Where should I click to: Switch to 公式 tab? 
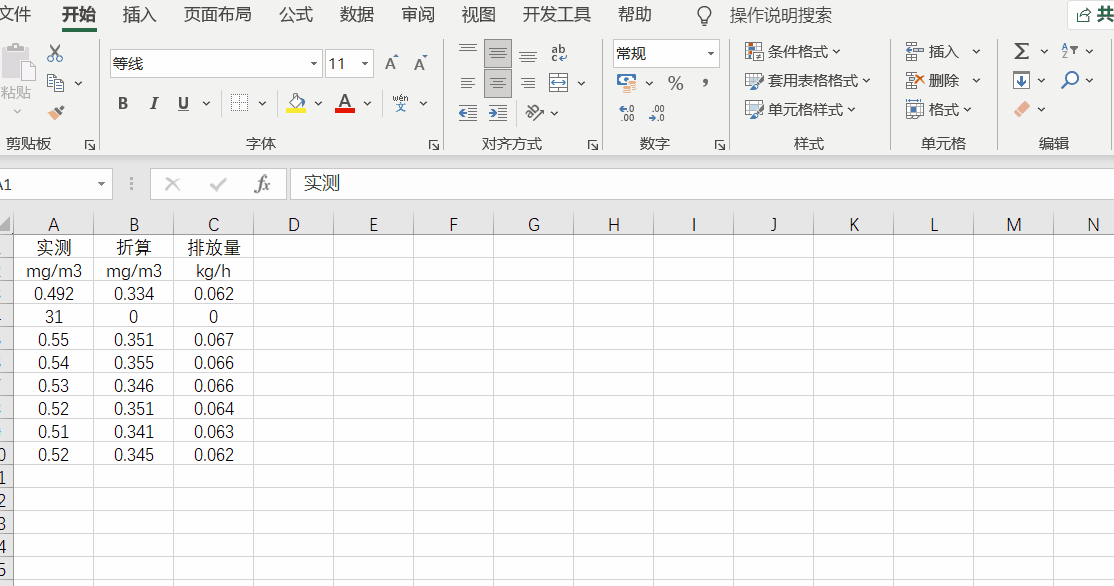click(x=296, y=15)
